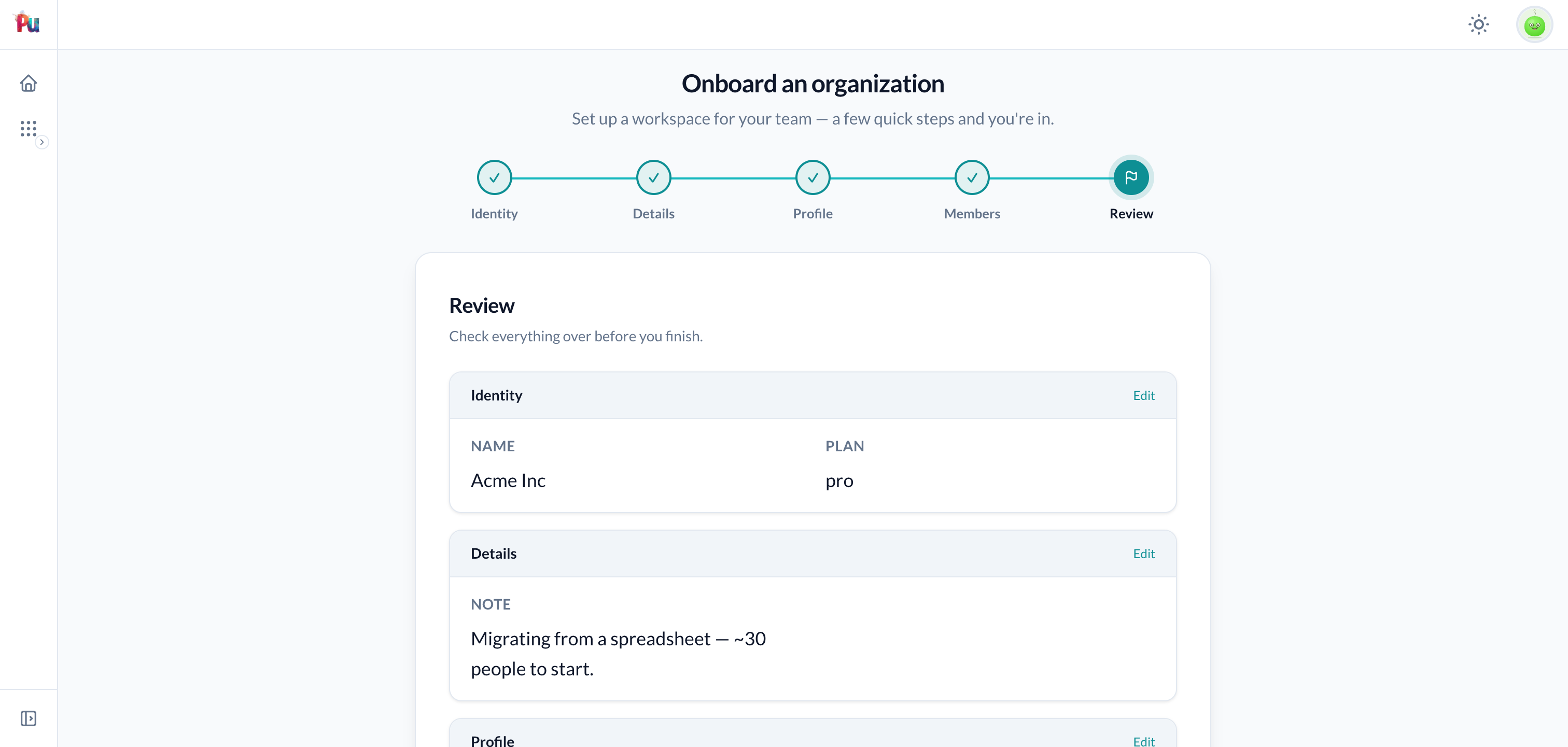Open the apps grid icon in sidebar
This screenshot has height=747, width=1568.
click(x=28, y=129)
